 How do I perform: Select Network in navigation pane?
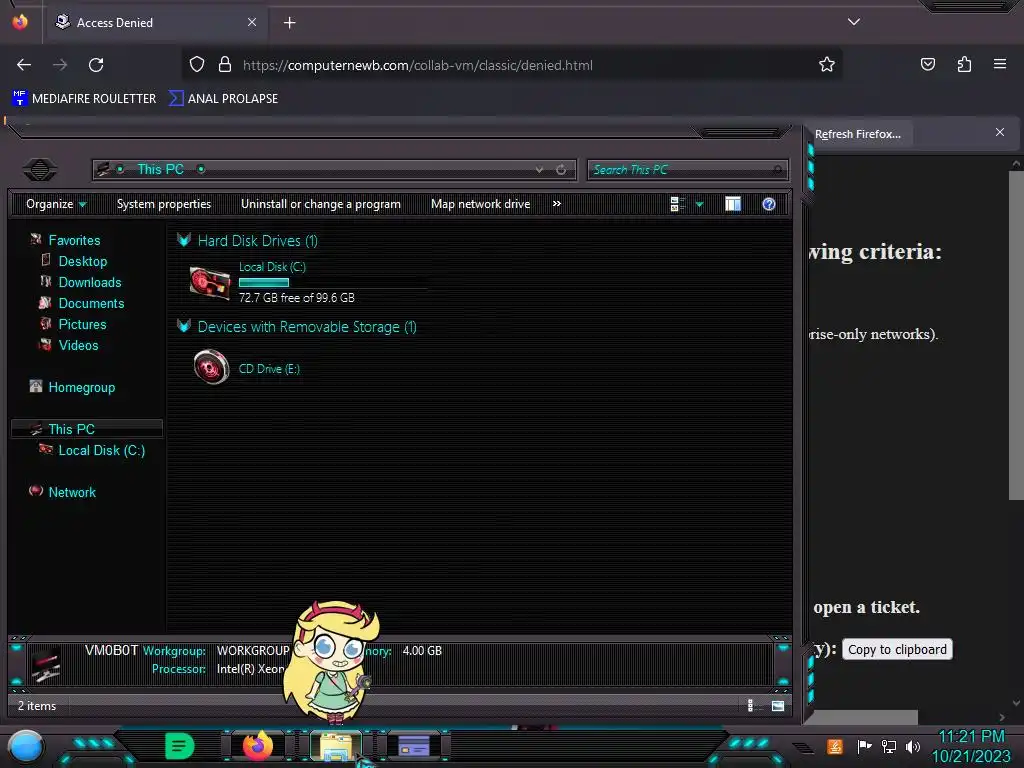coord(72,492)
